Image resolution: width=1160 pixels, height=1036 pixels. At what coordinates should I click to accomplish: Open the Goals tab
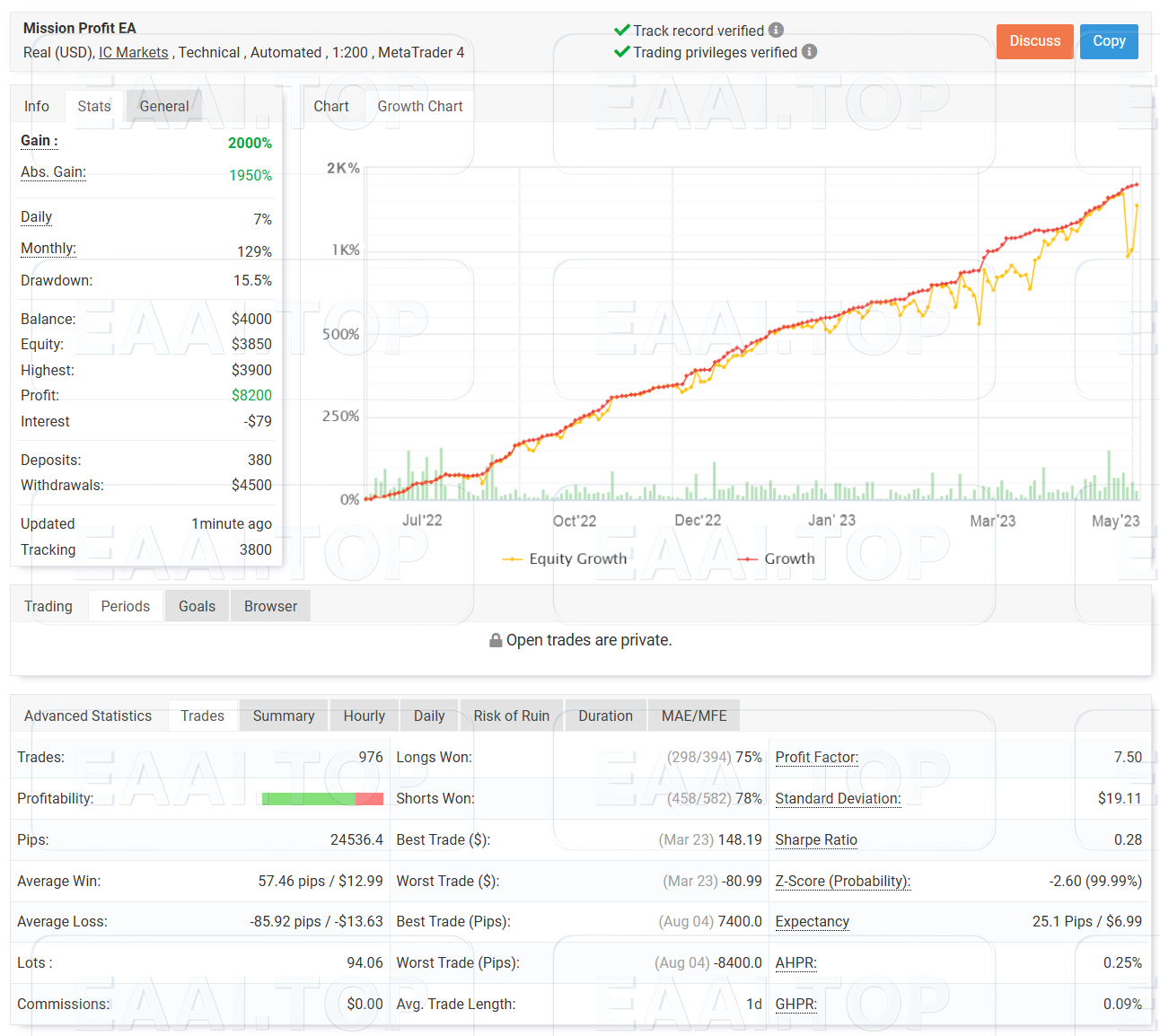[197, 607]
